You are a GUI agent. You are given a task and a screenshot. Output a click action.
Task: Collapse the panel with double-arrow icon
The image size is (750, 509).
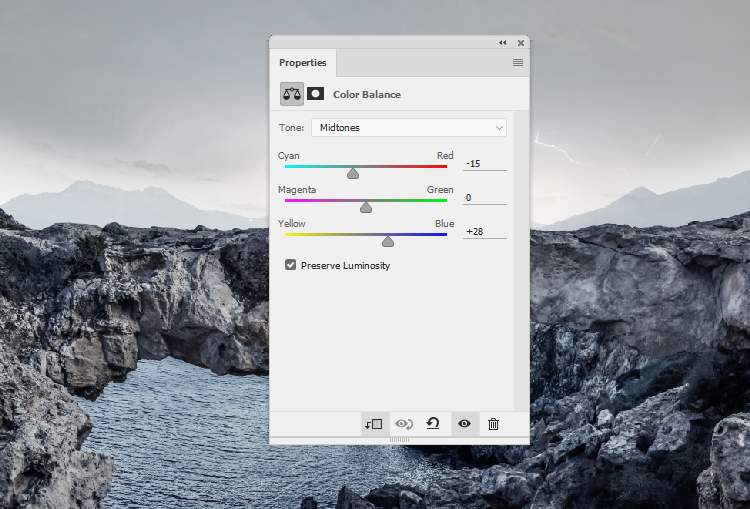point(502,43)
